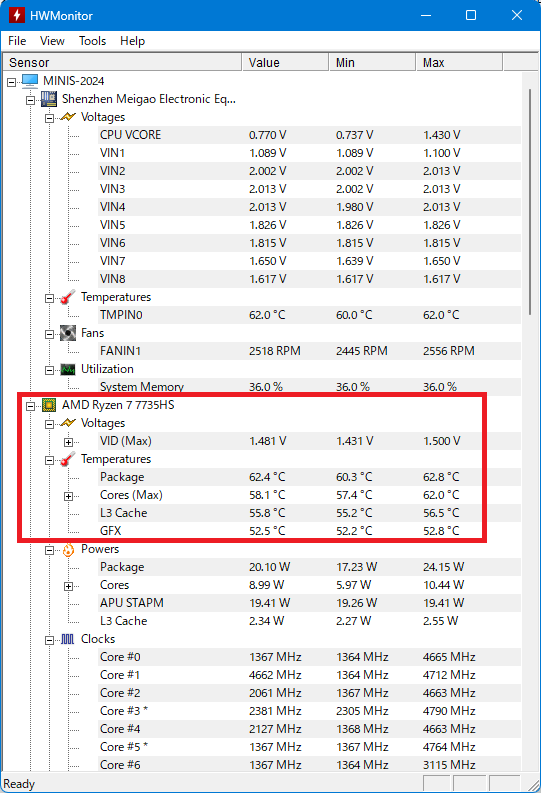Collapse the Clocks group
The width and height of the screenshot is (541, 793).
49,641
